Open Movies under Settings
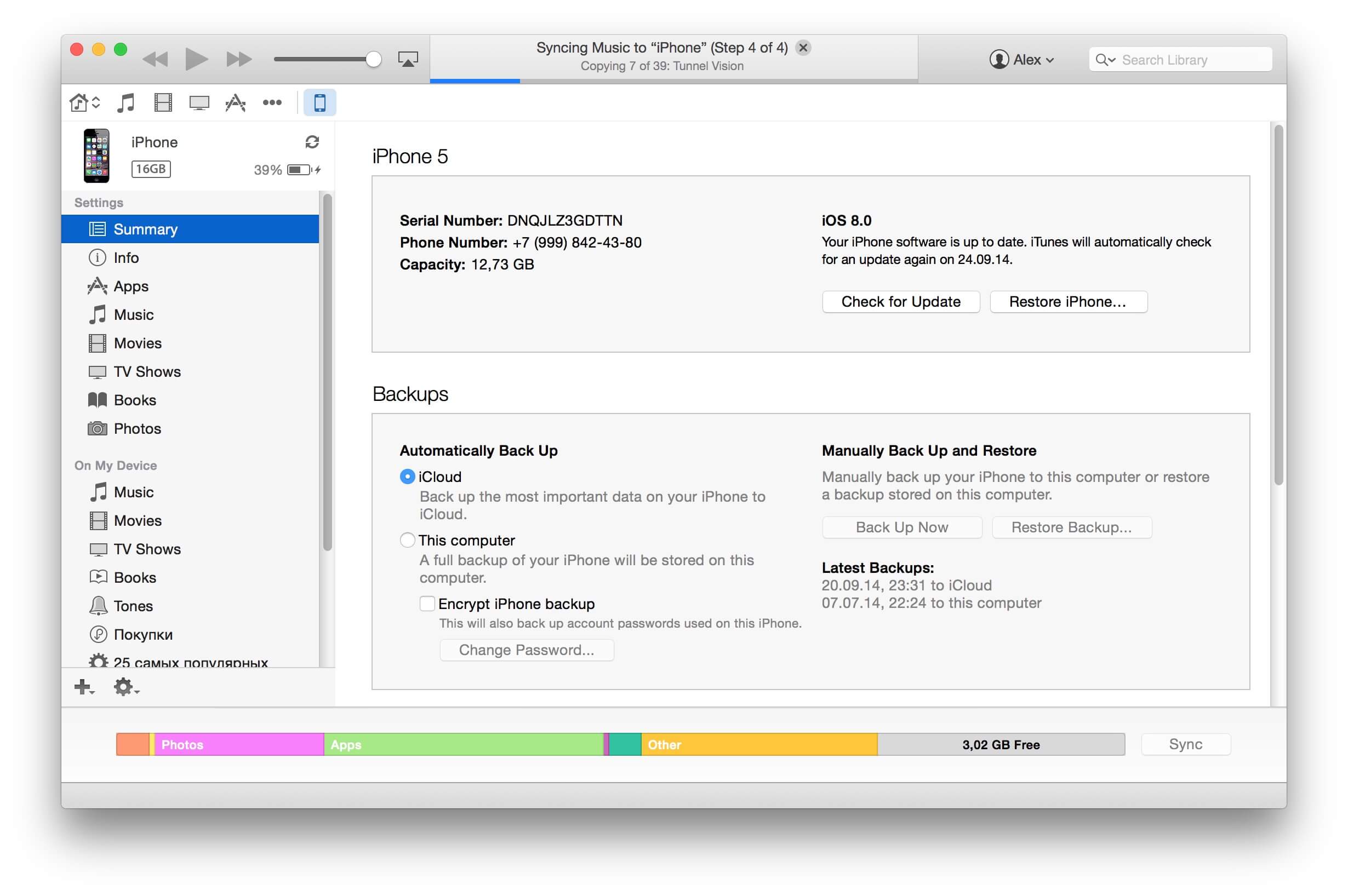Screen dimensions: 1348x896 click(x=190, y=343)
